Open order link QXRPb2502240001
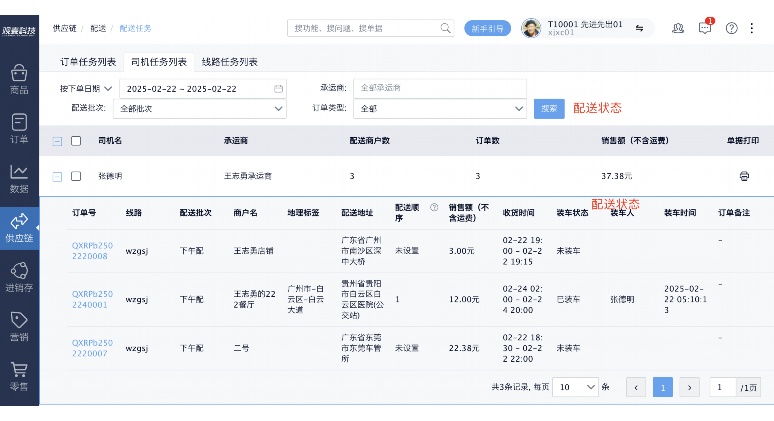The width and height of the screenshot is (774, 421). pos(92,299)
